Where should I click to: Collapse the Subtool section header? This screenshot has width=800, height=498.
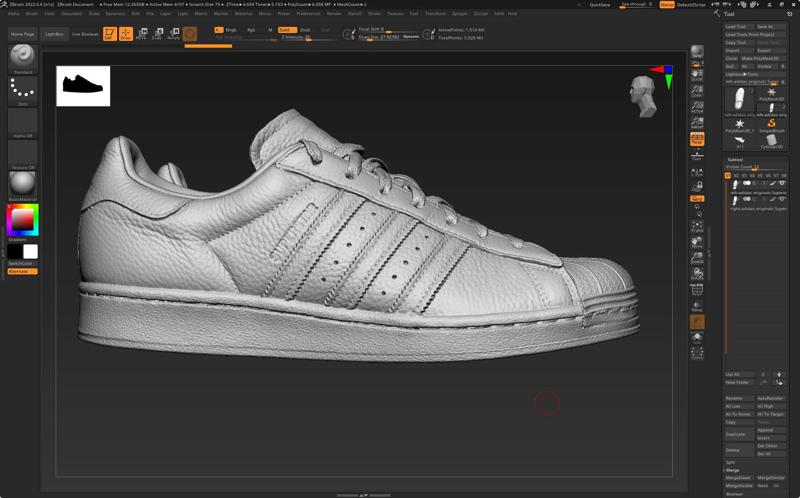pyautogui.click(x=735, y=160)
